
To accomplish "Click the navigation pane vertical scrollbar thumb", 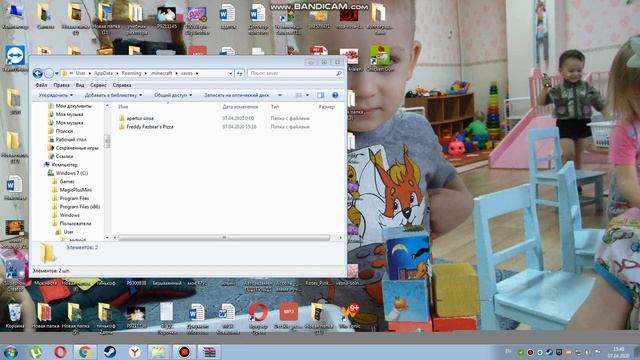I will (107, 141).
